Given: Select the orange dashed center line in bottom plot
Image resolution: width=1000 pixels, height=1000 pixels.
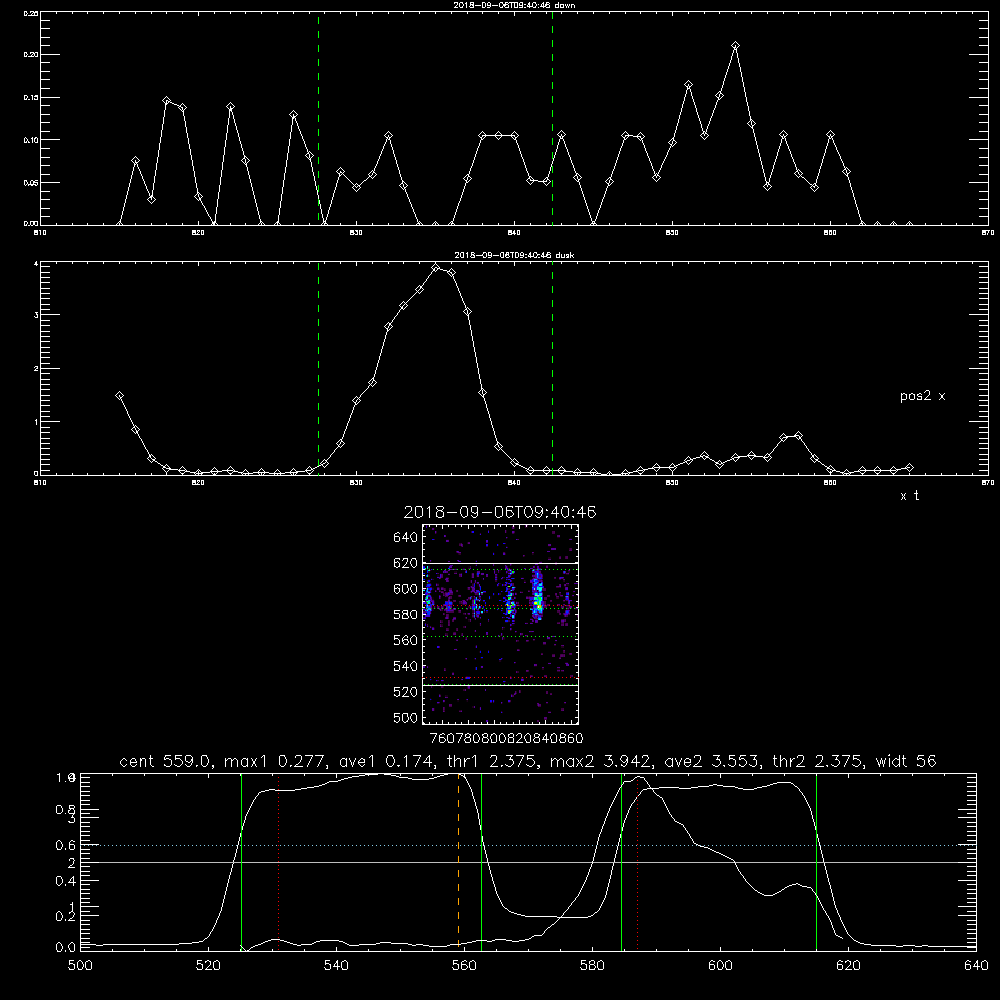Looking at the screenshot, I should click(x=459, y=861).
